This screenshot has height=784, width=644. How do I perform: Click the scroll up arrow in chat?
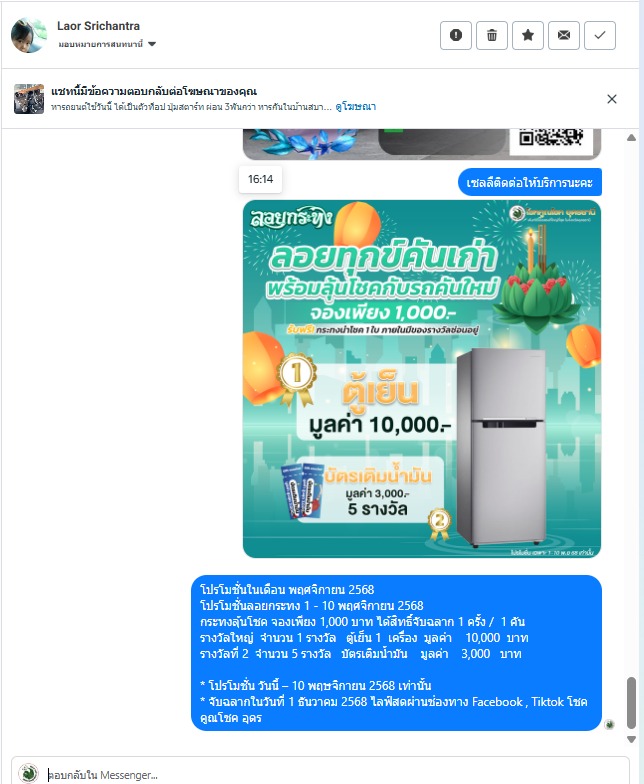(631, 138)
